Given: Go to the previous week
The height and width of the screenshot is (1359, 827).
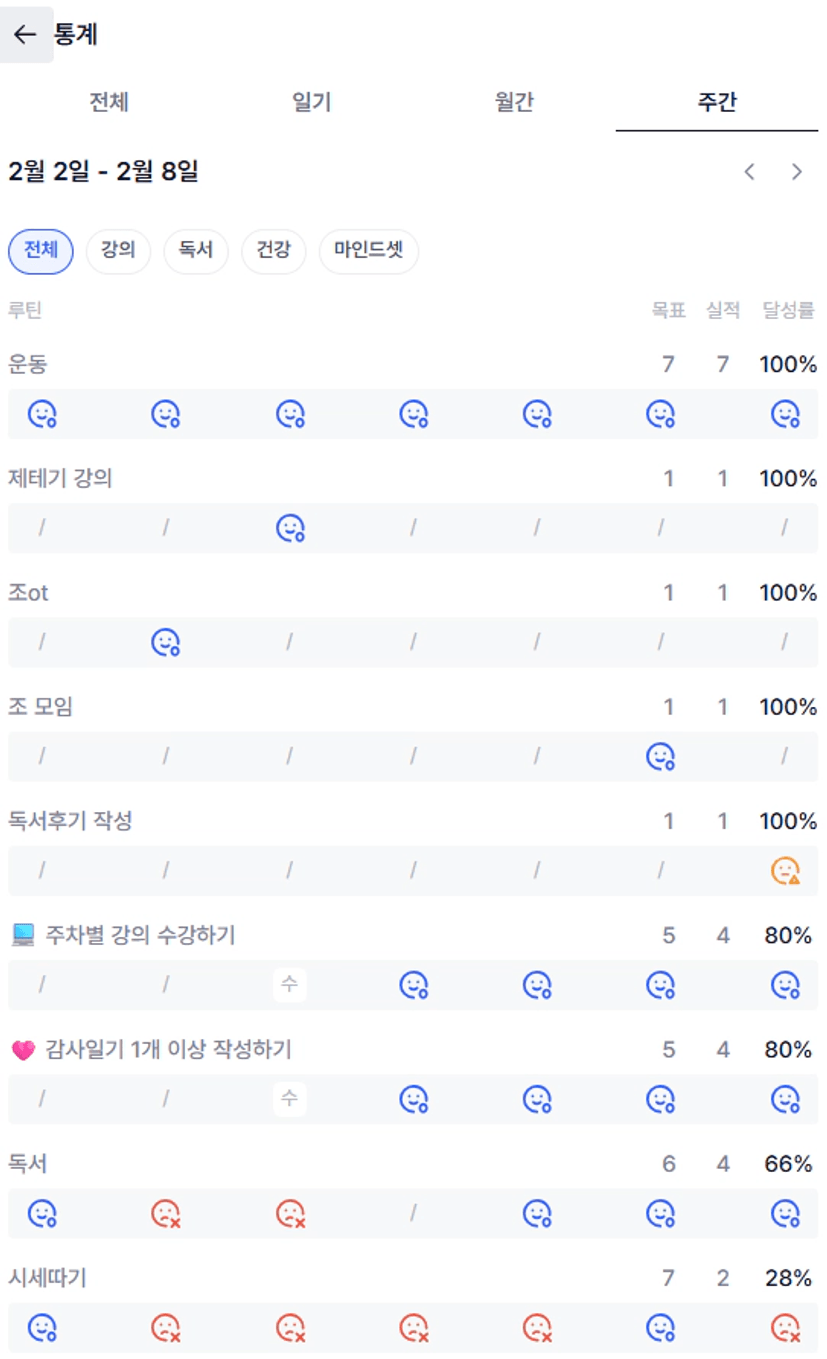Looking at the screenshot, I should tap(750, 172).
